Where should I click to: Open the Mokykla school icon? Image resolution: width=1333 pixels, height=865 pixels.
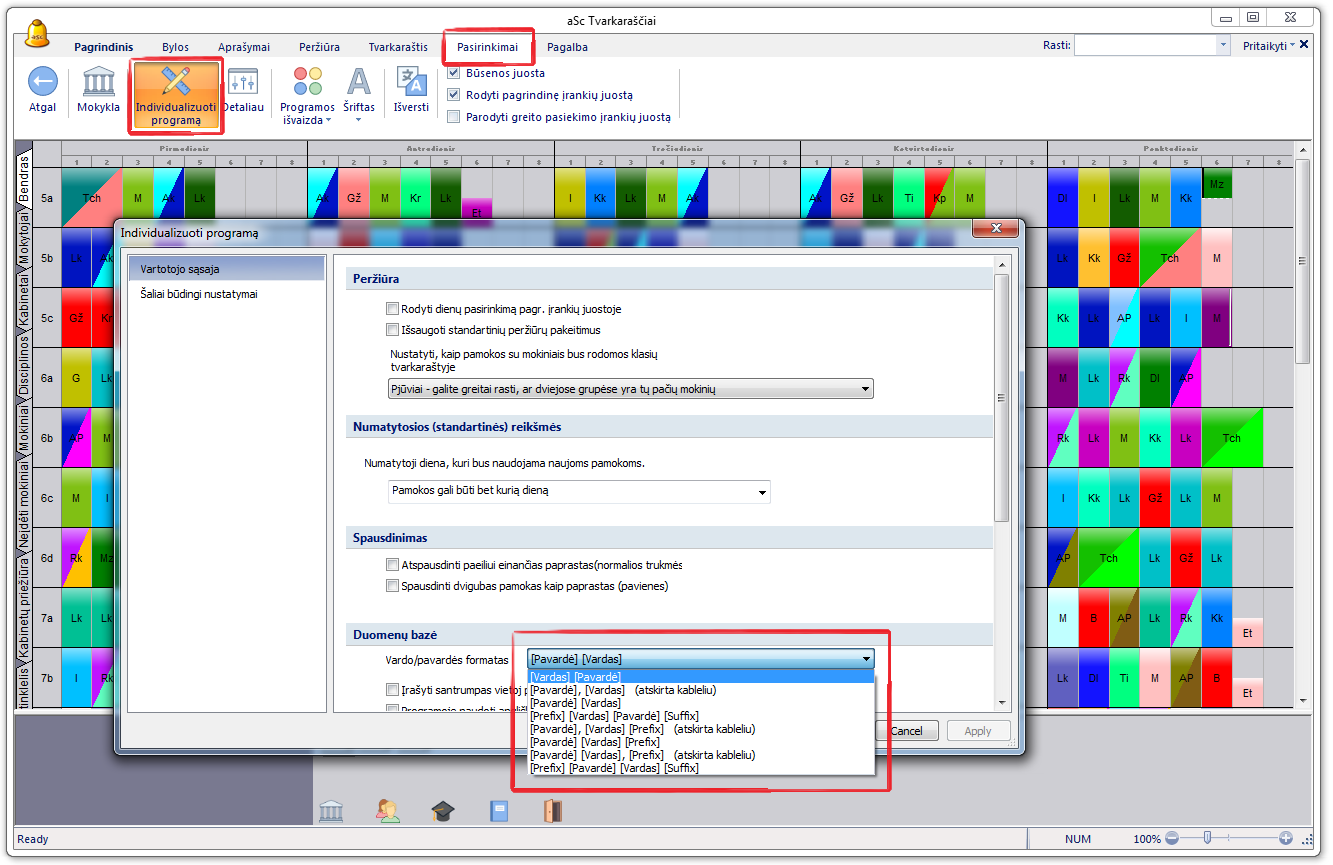(x=98, y=82)
